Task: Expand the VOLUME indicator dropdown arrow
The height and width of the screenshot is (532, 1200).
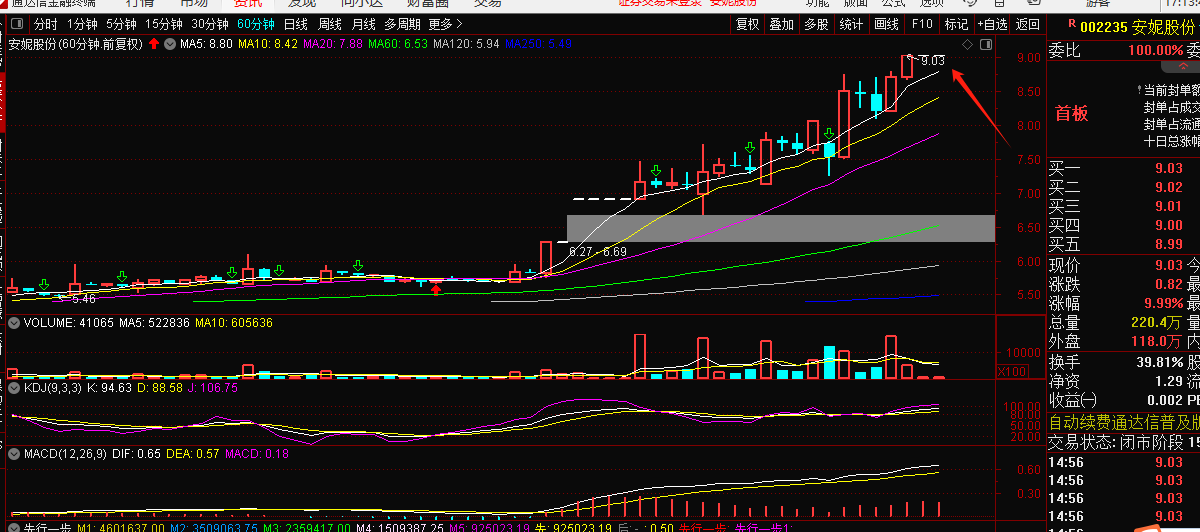Action: [x=13, y=324]
